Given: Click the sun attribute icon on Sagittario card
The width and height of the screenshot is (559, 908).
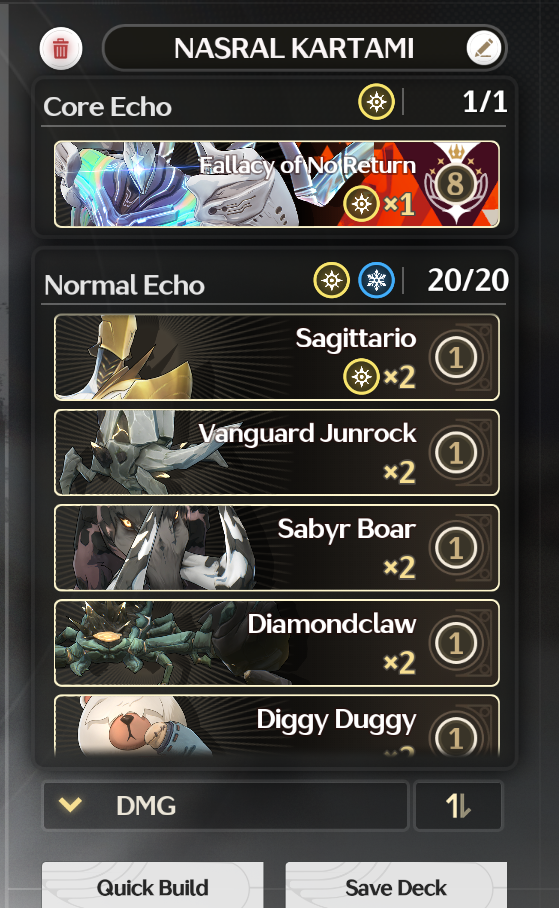Looking at the screenshot, I should [361, 377].
